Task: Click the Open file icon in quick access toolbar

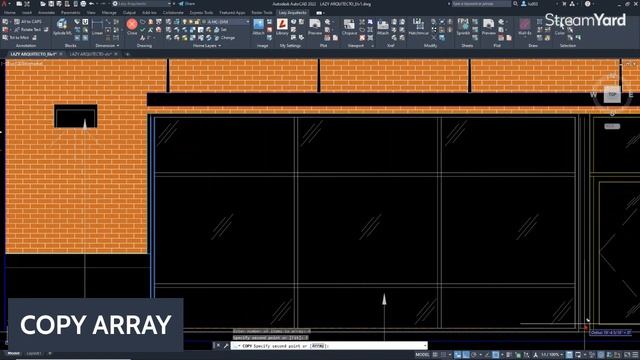Action: pos(43,4)
